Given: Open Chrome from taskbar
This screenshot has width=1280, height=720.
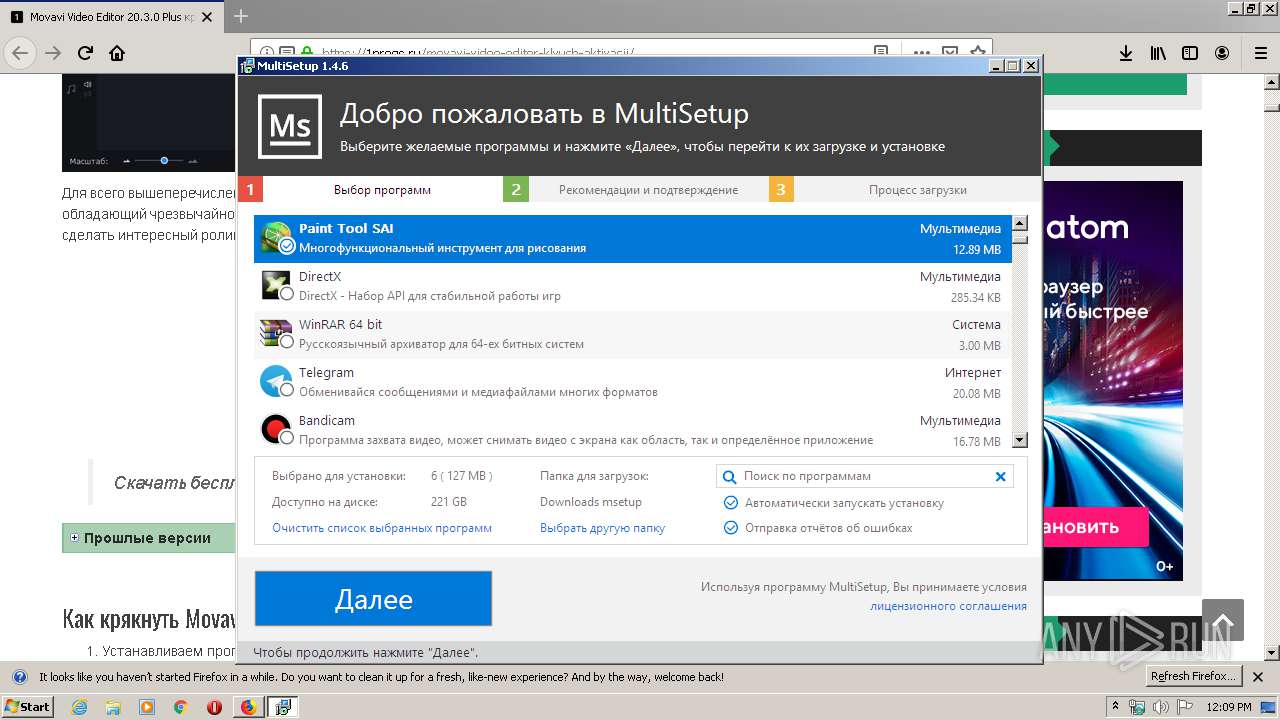Looking at the screenshot, I should click(181, 707).
